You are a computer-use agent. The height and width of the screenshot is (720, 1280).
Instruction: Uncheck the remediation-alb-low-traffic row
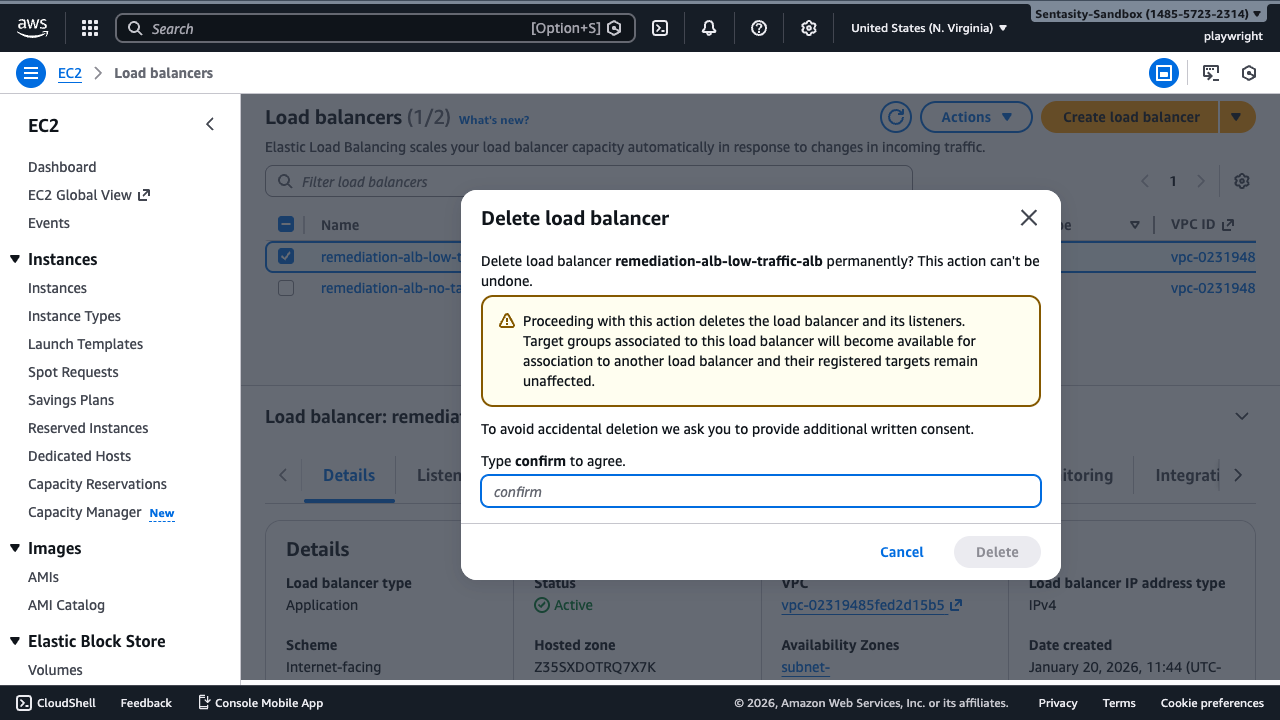[x=285, y=256]
